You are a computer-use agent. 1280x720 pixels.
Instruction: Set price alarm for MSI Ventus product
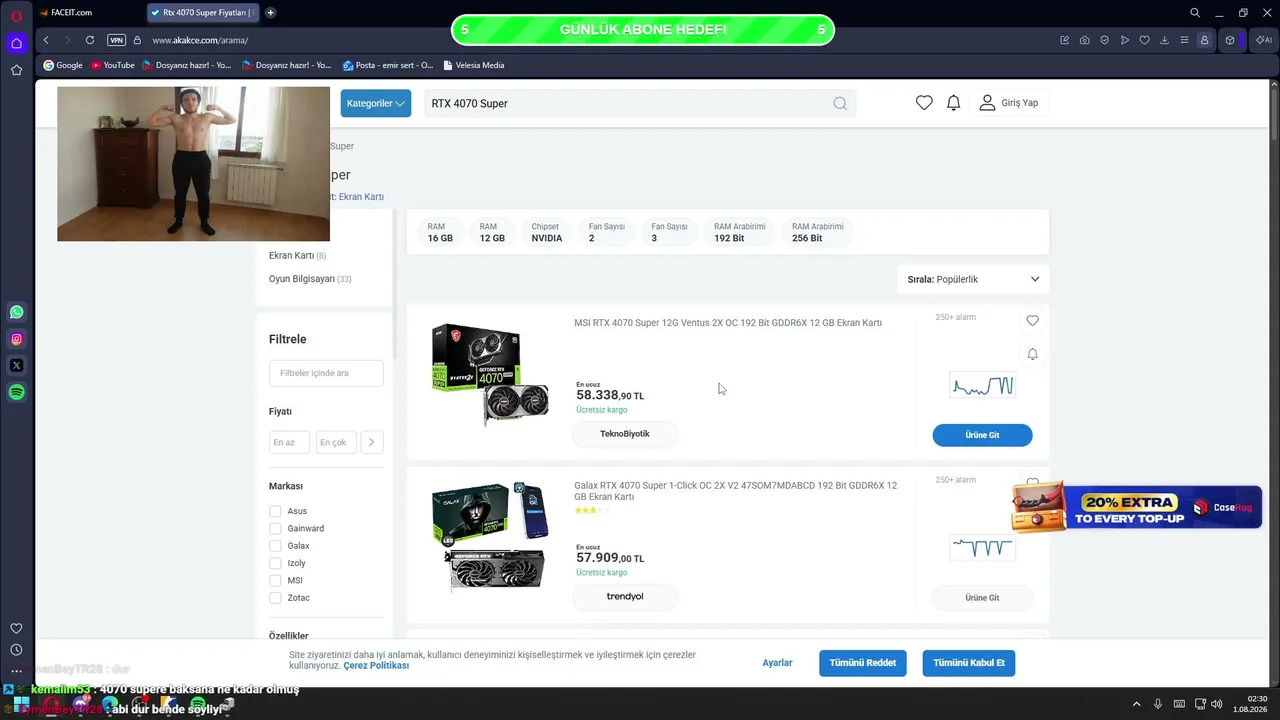click(1032, 354)
